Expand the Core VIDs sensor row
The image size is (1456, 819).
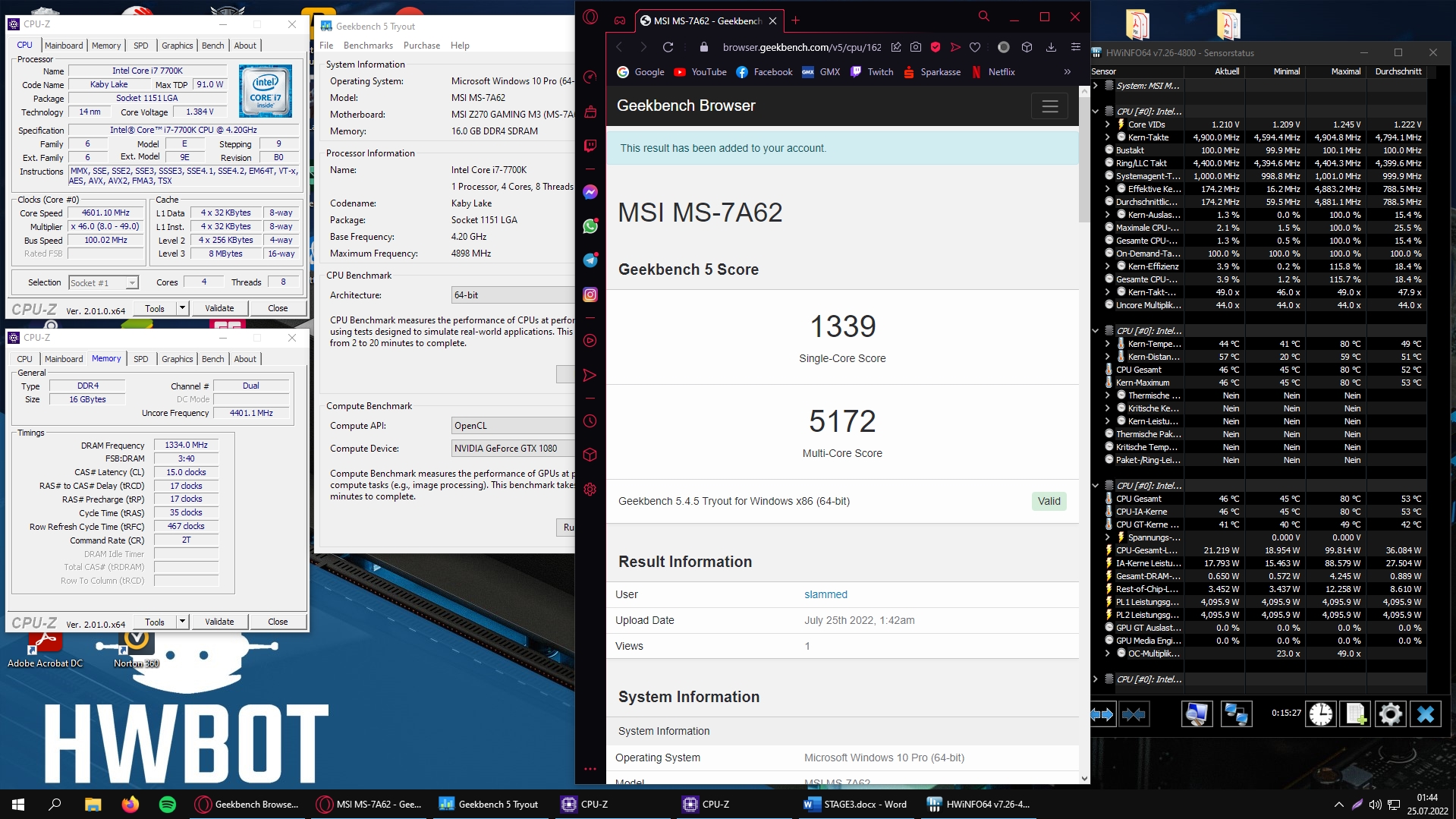(1108, 124)
